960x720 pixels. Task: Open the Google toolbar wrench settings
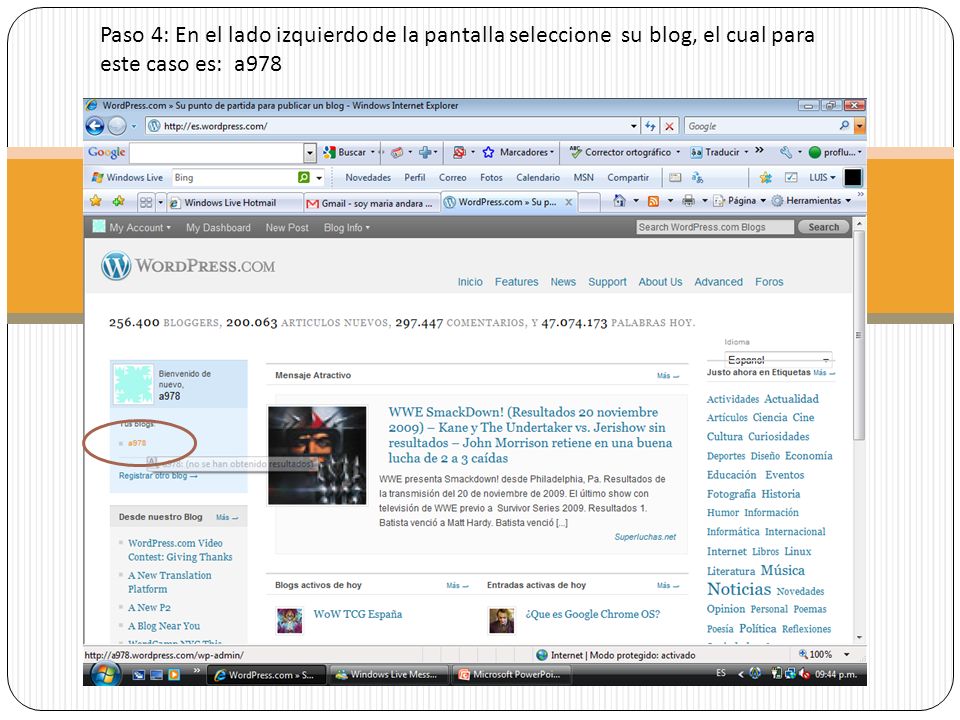point(786,152)
